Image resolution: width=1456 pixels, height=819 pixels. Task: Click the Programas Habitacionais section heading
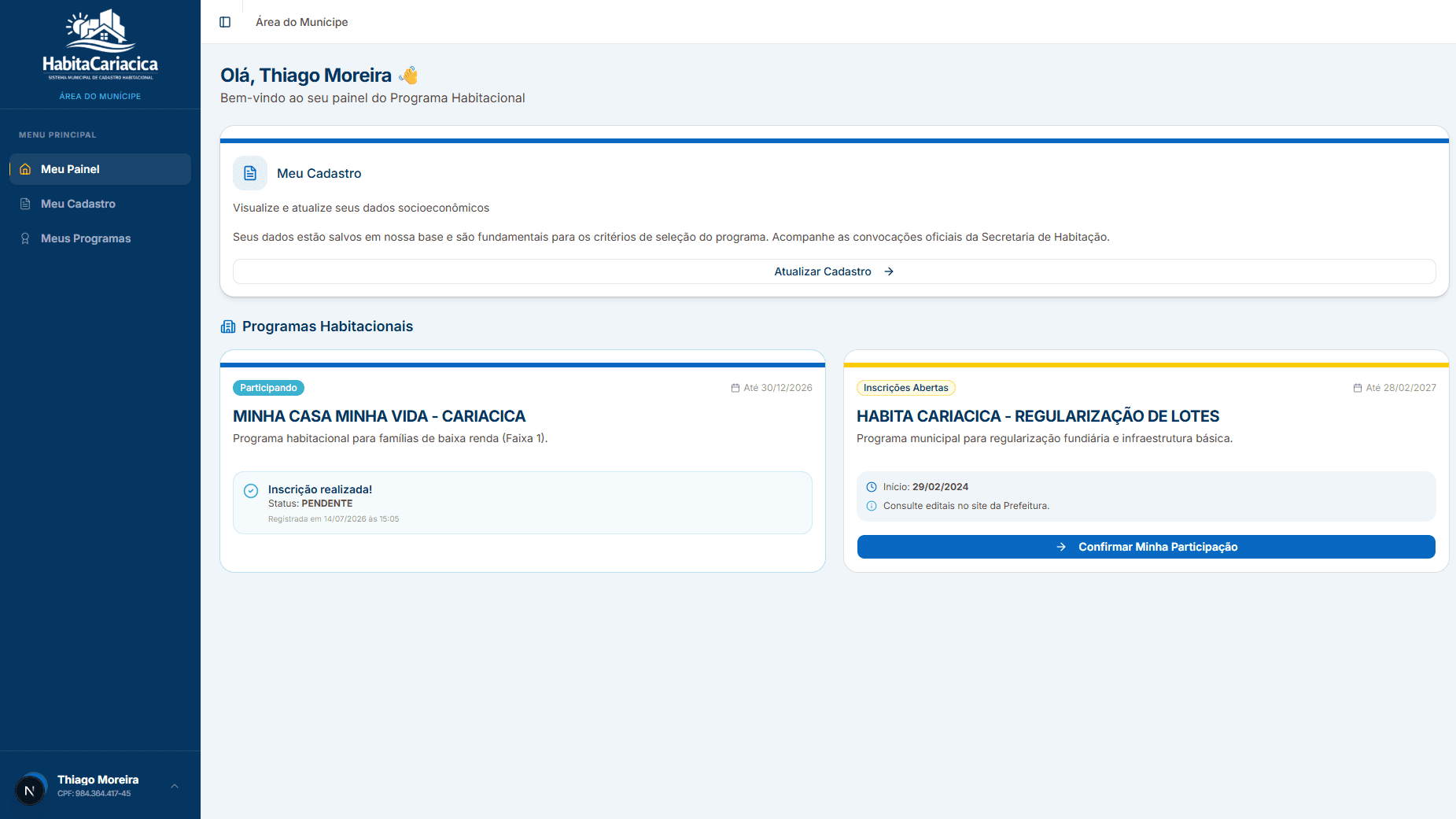[x=327, y=326]
